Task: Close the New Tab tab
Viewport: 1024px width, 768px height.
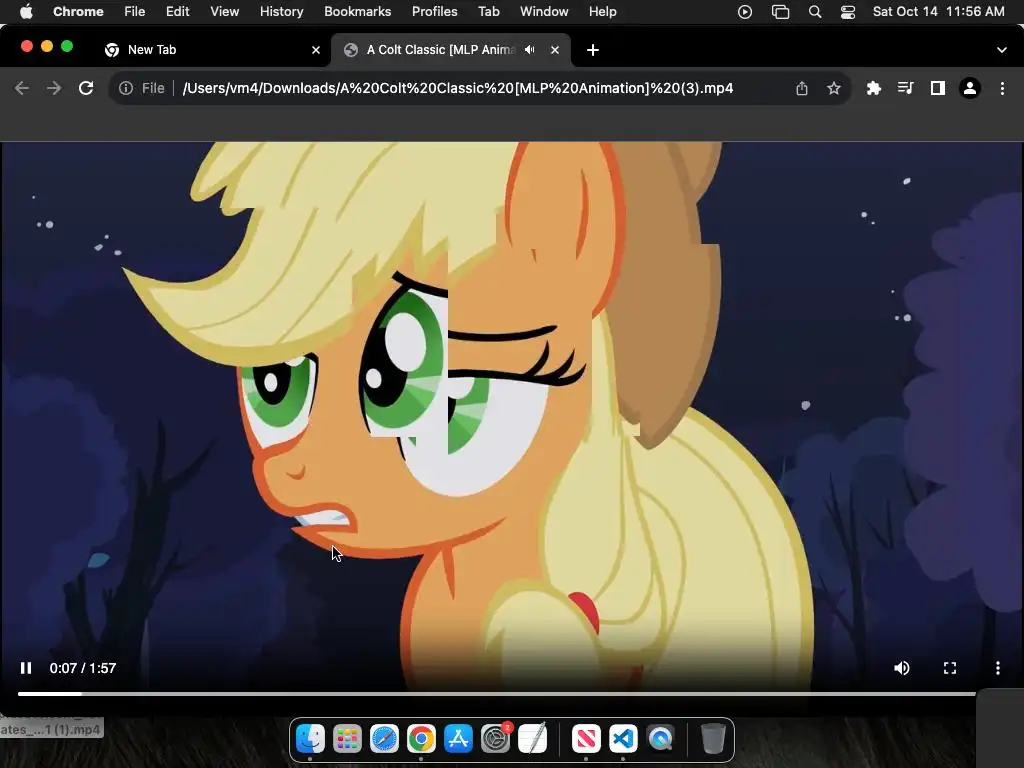Action: pos(315,50)
